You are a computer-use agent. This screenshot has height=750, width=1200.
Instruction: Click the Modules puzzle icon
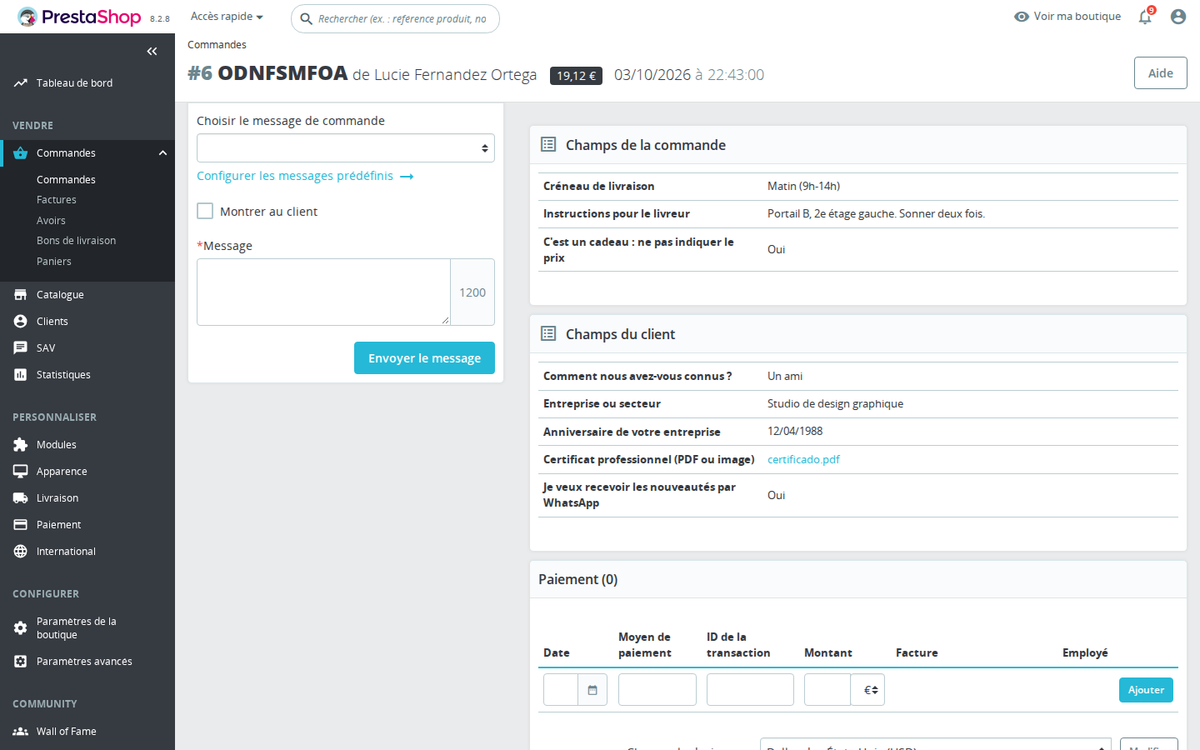coord(20,445)
